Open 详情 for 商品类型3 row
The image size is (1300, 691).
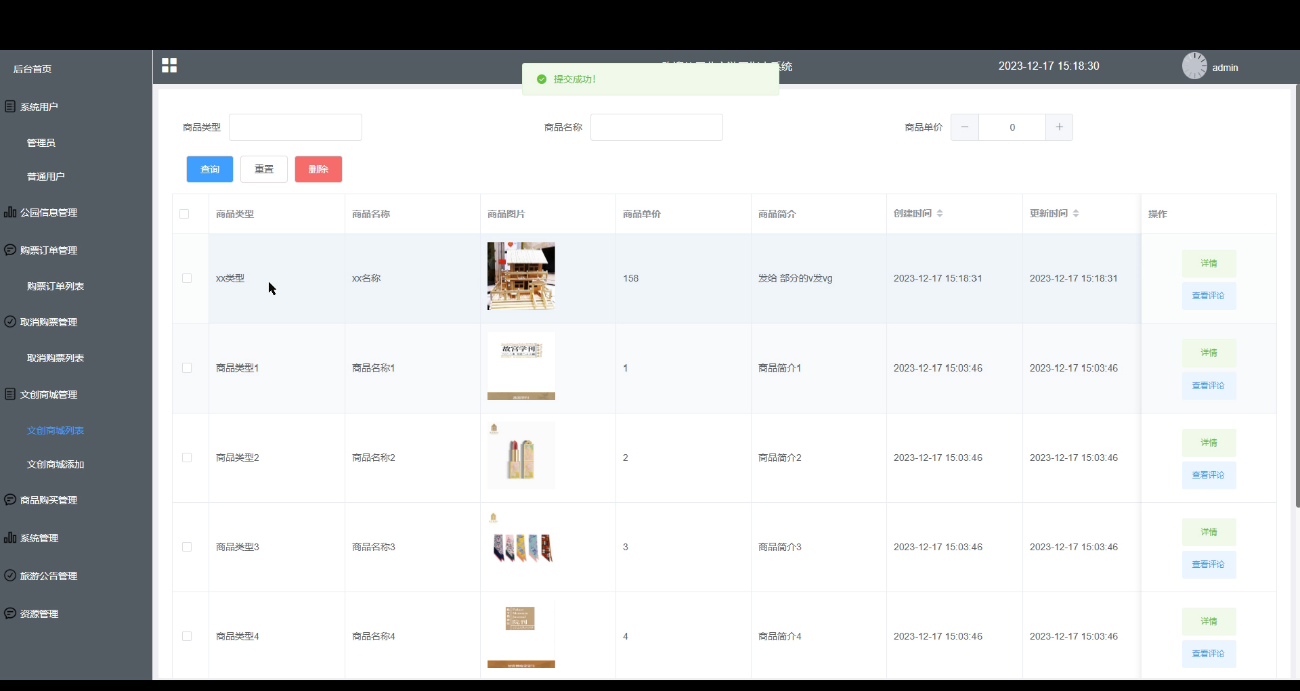click(1209, 532)
